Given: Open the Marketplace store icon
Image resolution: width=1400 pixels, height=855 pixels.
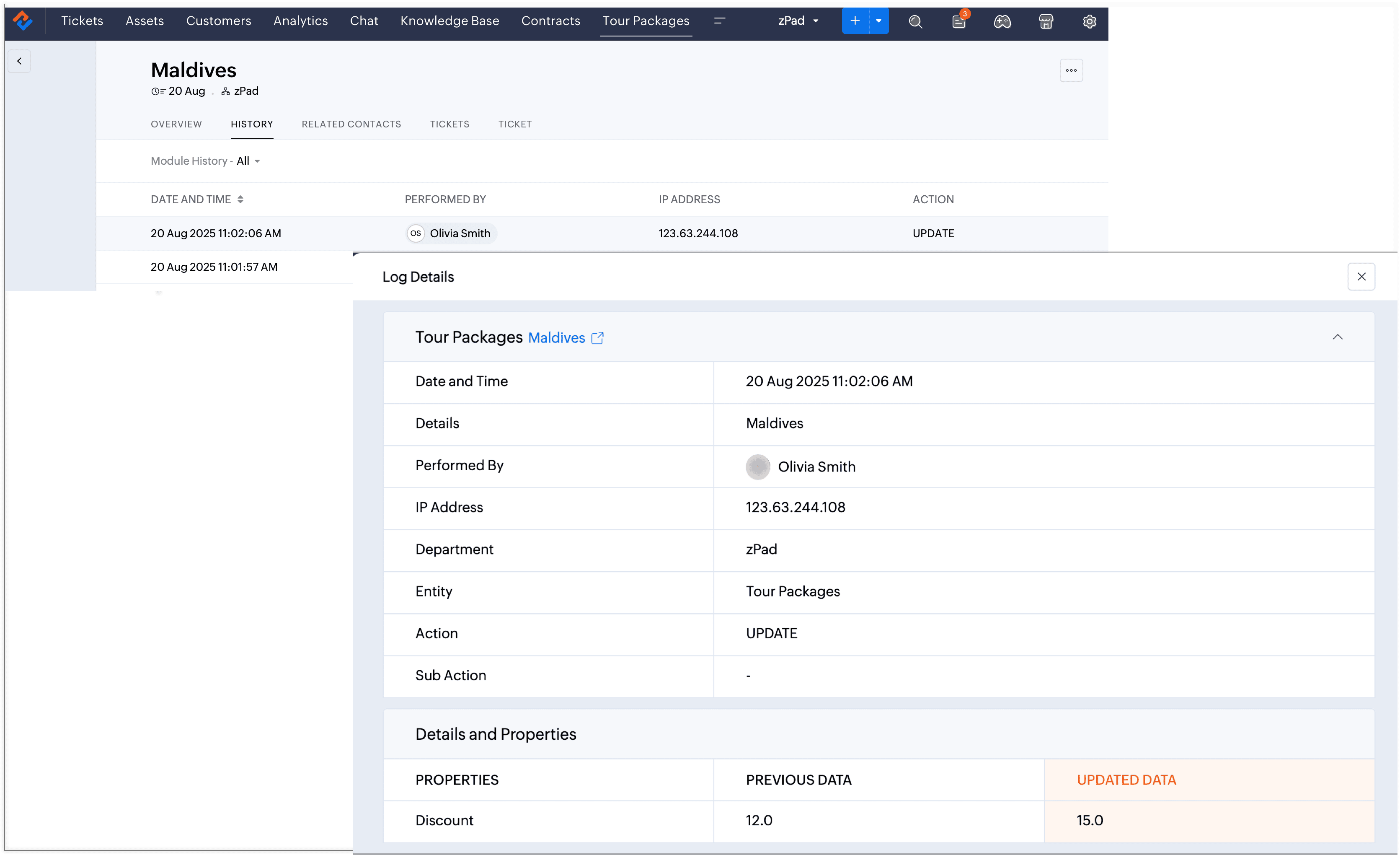Looking at the screenshot, I should [x=1046, y=22].
